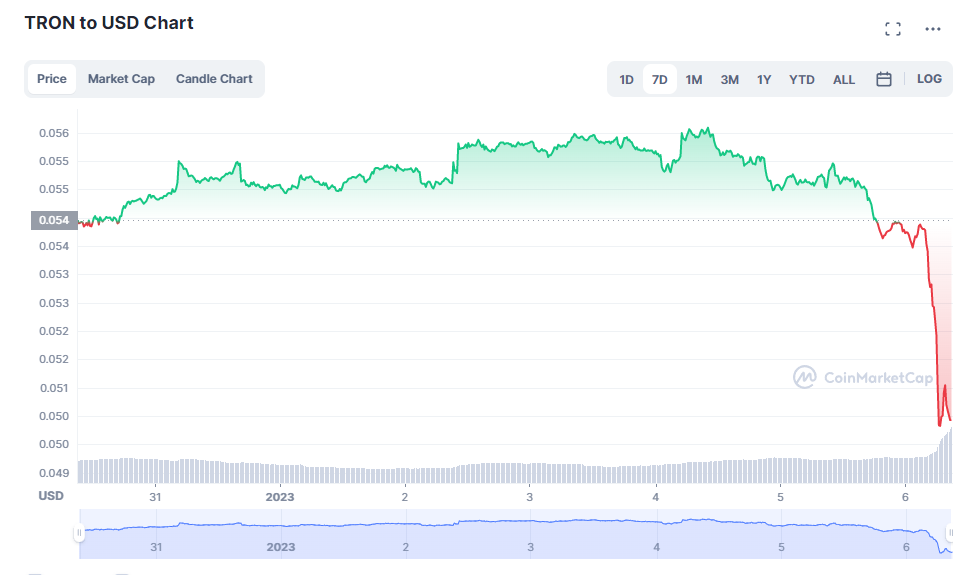Open the fullscreen chart view icon
The image size is (967, 575).
click(x=892, y=29)
